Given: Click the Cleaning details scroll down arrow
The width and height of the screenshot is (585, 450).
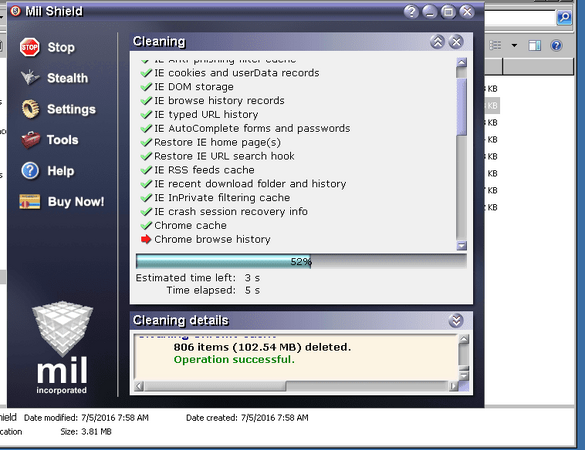Looking at the screenshot, I should point(463,375).
